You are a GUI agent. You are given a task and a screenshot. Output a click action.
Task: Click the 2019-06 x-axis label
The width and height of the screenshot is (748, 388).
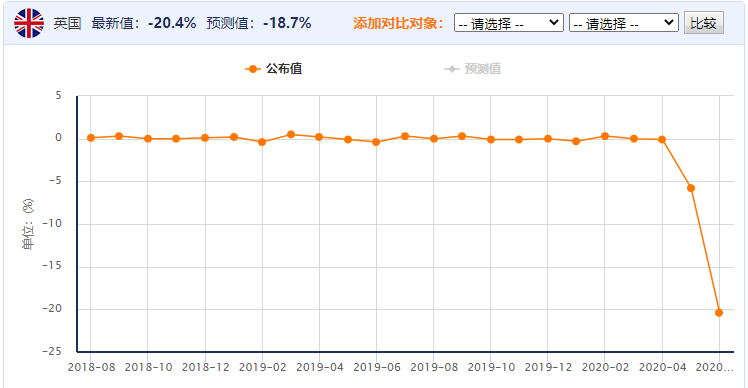377,367
